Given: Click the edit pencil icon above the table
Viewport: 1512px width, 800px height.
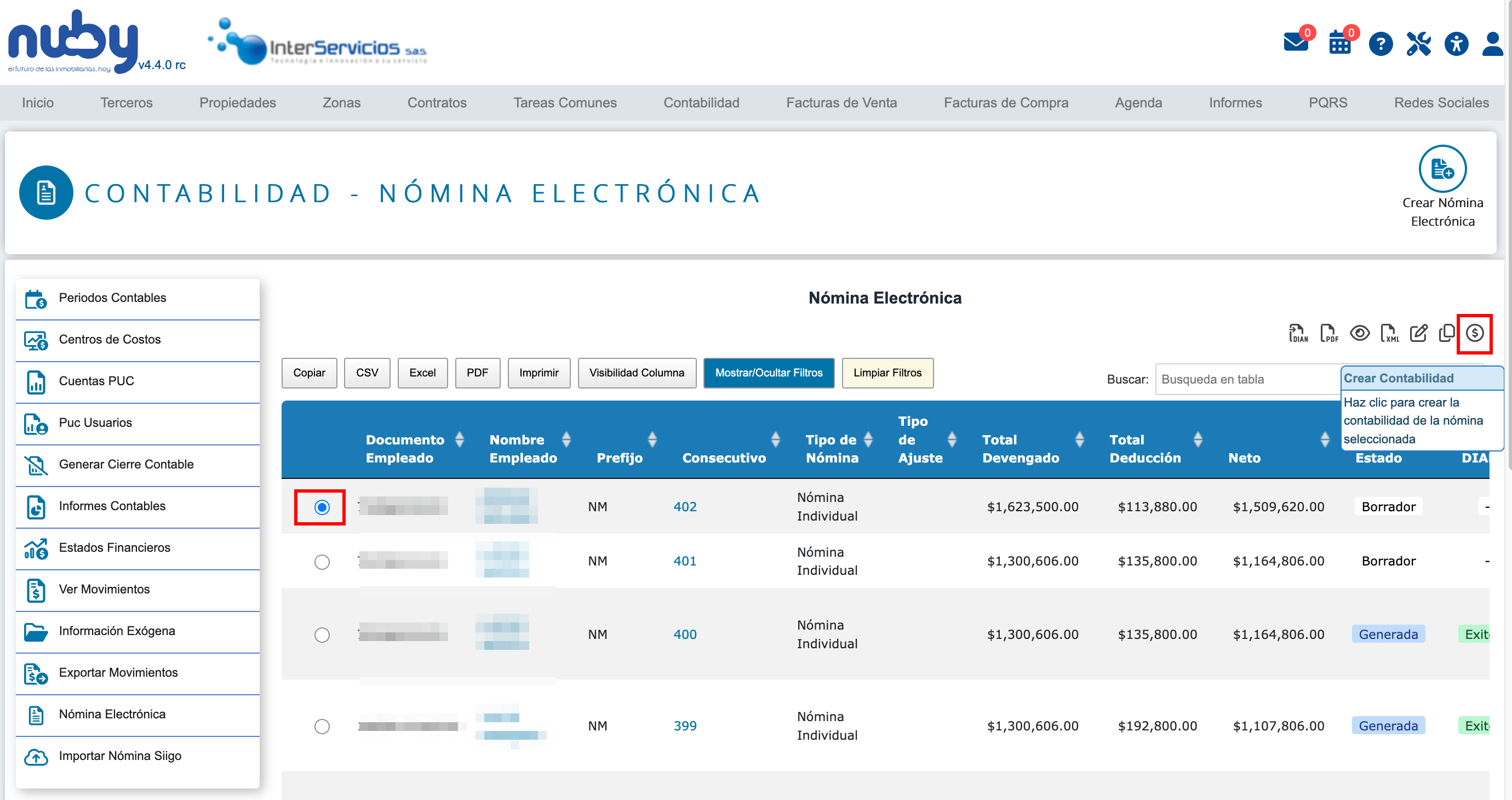Looking at the screenshot, I should pyautogui.click(x=1418, y=333).
